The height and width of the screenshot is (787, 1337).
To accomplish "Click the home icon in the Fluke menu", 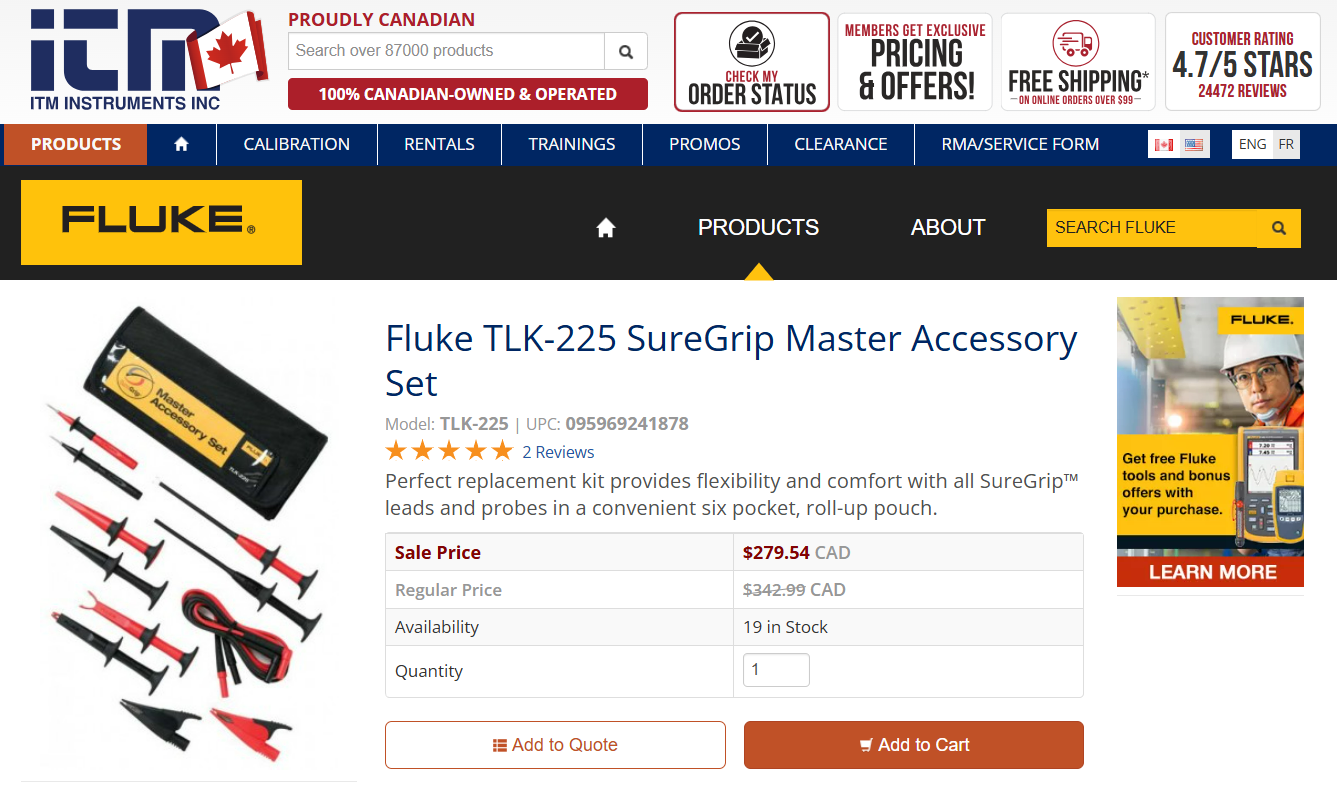I will click(605, 227).
